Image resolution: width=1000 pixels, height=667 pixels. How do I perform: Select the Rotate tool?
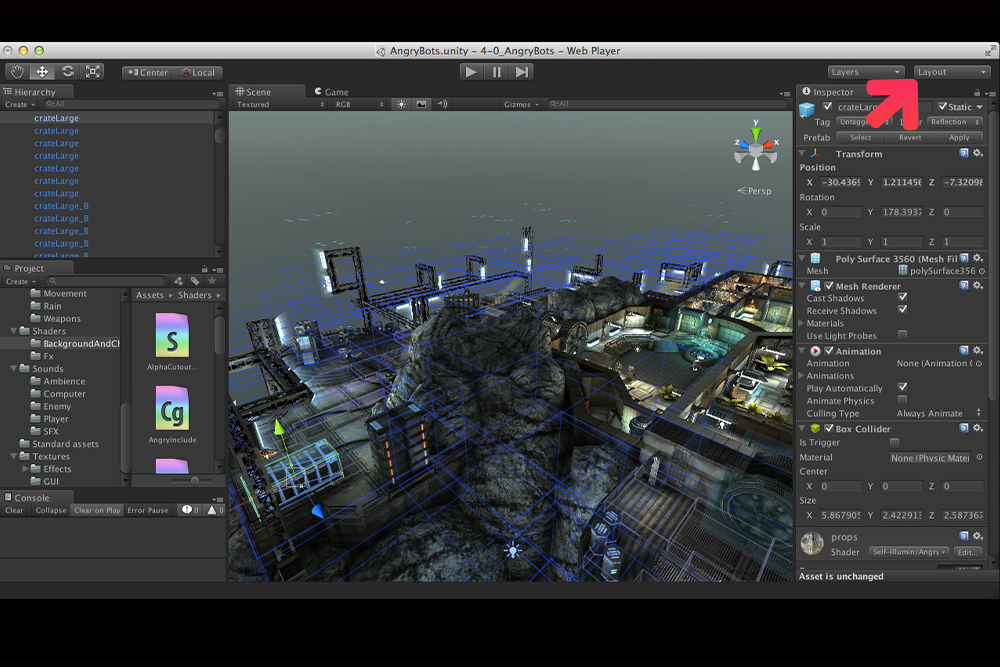[68, 71]
